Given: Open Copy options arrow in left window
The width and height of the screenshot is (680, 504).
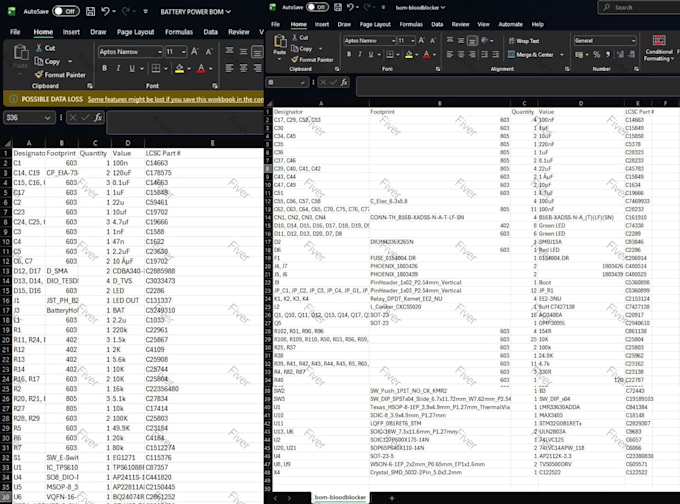Looking at the screenshot, I should pos(70,62).
